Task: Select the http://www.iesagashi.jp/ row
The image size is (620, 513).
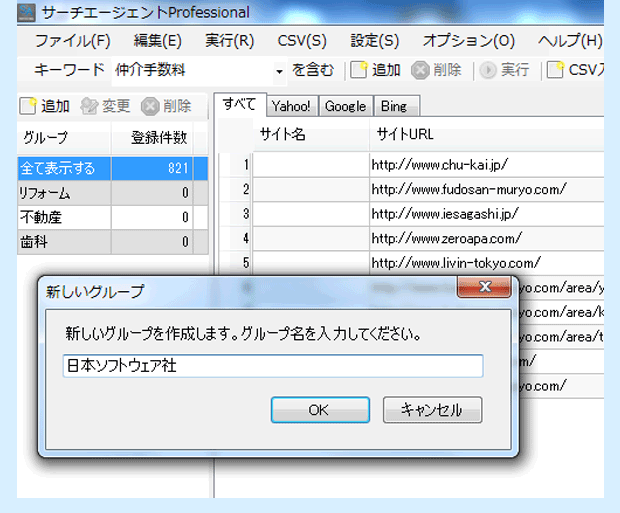Action: [x=411, y=214]
